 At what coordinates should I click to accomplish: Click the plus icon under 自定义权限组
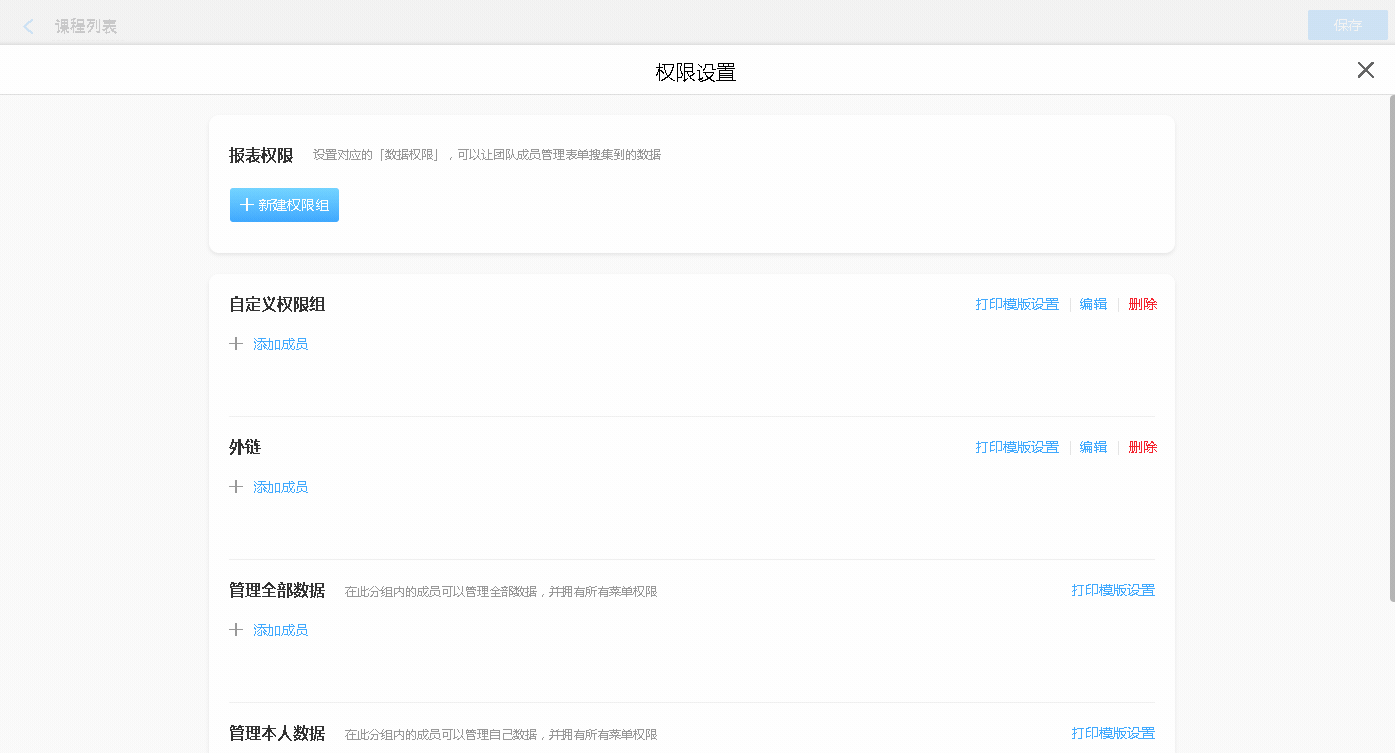click(236, 344)
